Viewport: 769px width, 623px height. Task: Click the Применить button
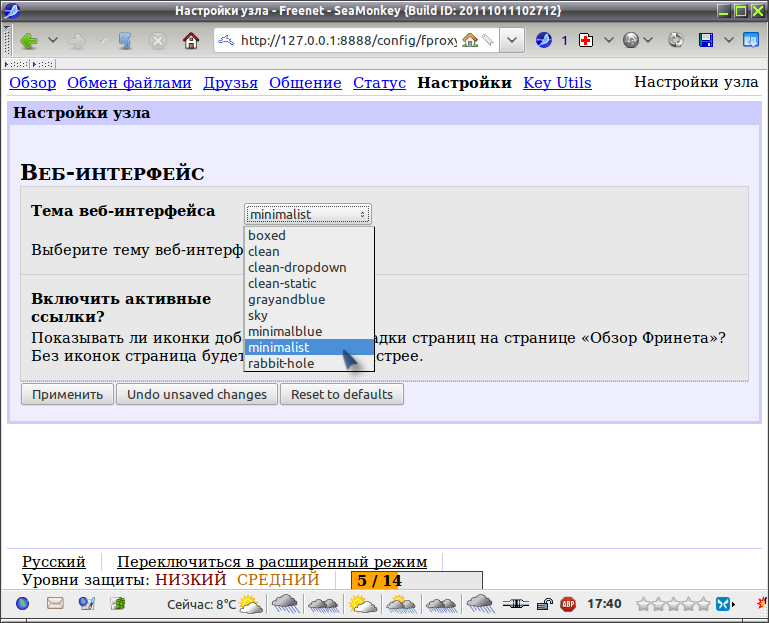click(67, 394)
